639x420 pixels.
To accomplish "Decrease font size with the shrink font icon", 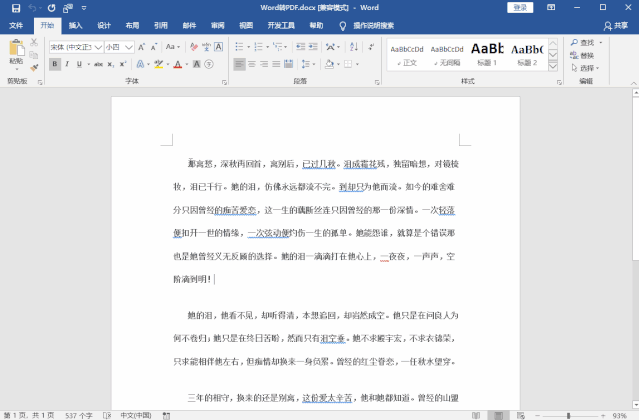I will 154,47.
